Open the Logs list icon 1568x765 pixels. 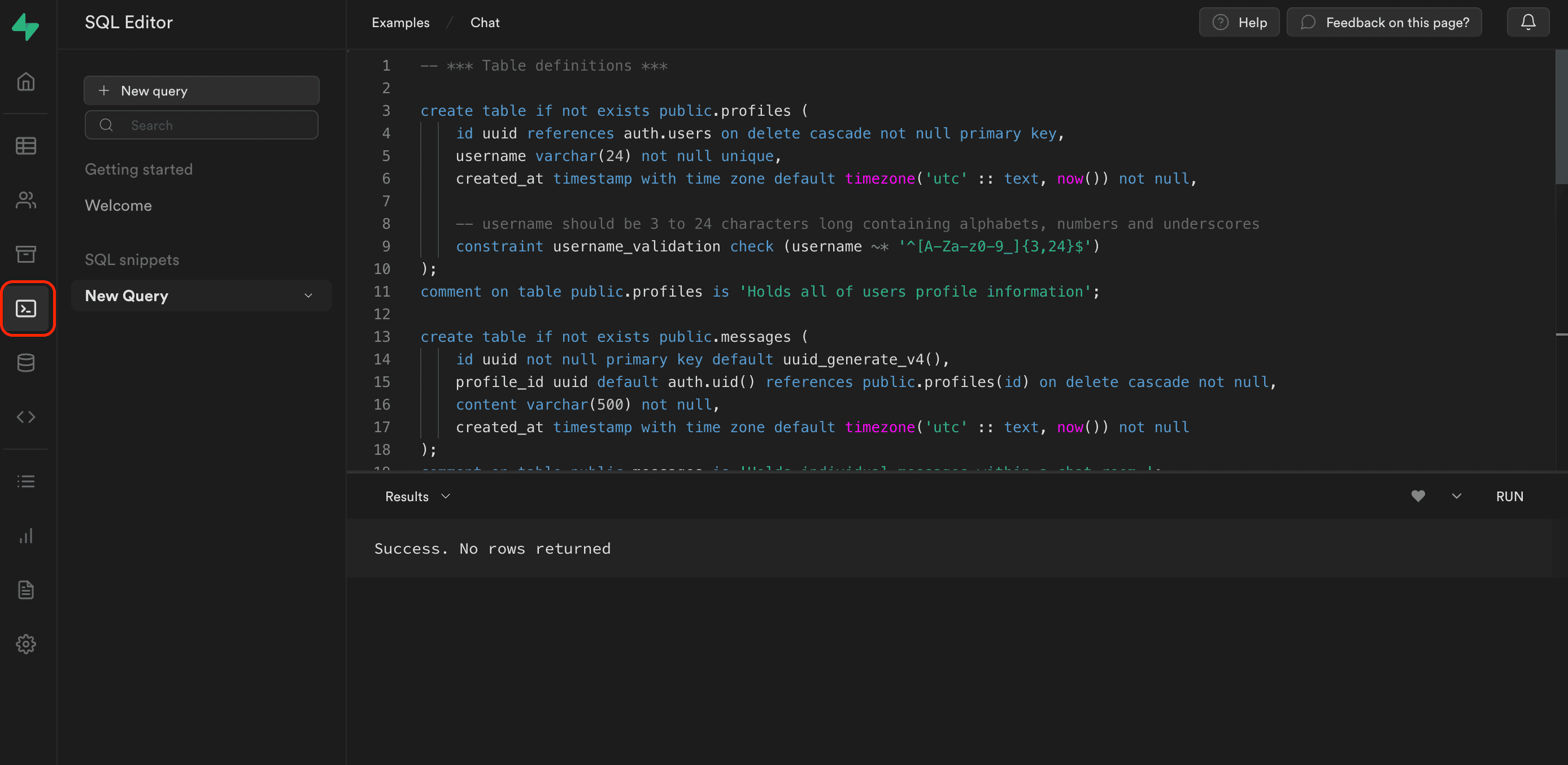click(x=27, y=481)
